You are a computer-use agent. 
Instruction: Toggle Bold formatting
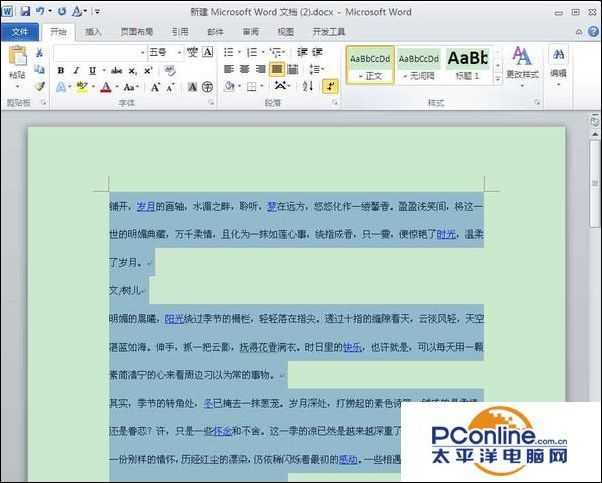coord(61,70)
